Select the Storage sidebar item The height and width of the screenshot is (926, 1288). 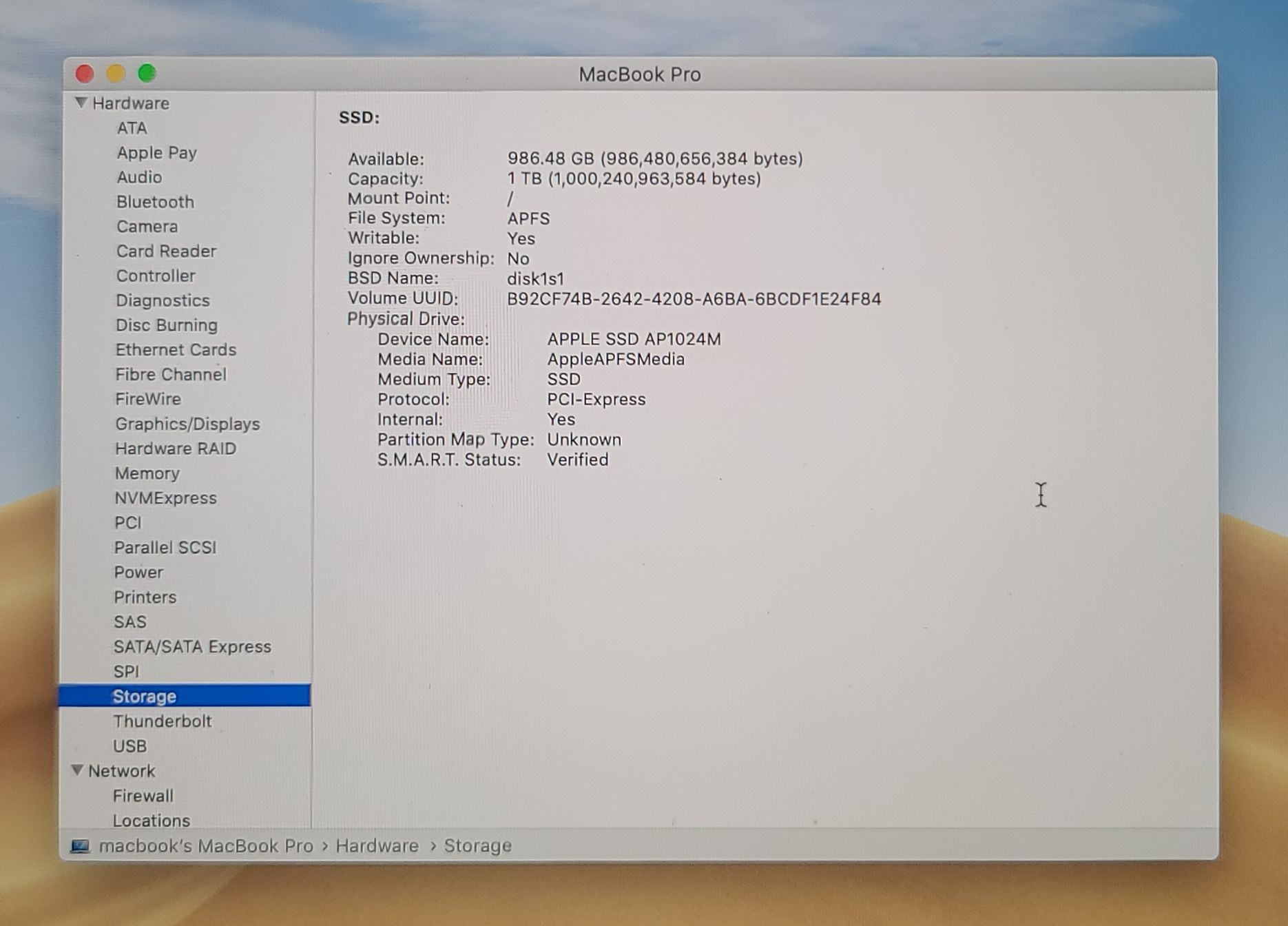click(145, 697)
